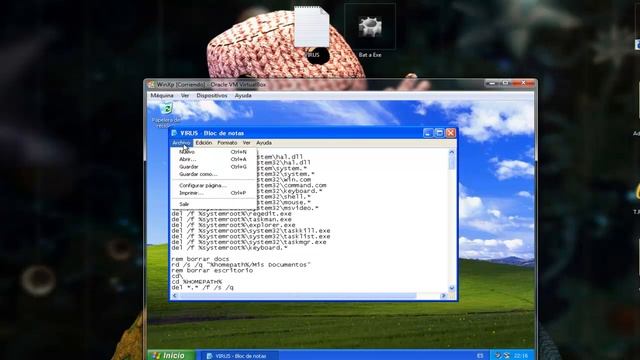640x360 pixels.
Task: Open the Archivo menu in Notepad
Action: (181, 143)
